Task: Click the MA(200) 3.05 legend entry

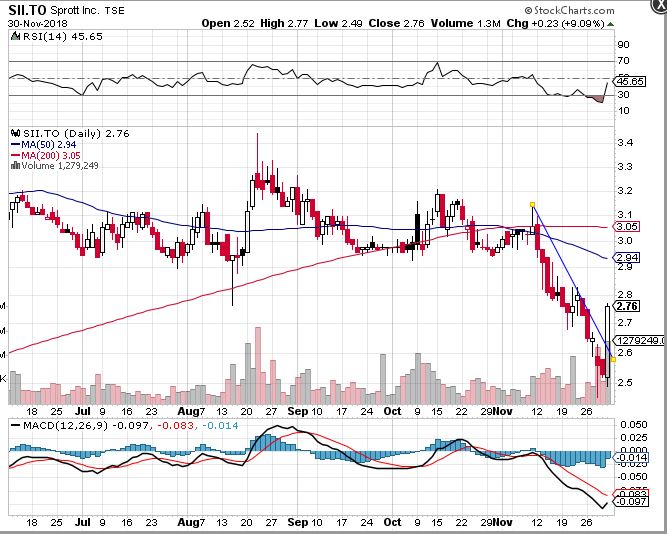Action: tap(46, 156)
